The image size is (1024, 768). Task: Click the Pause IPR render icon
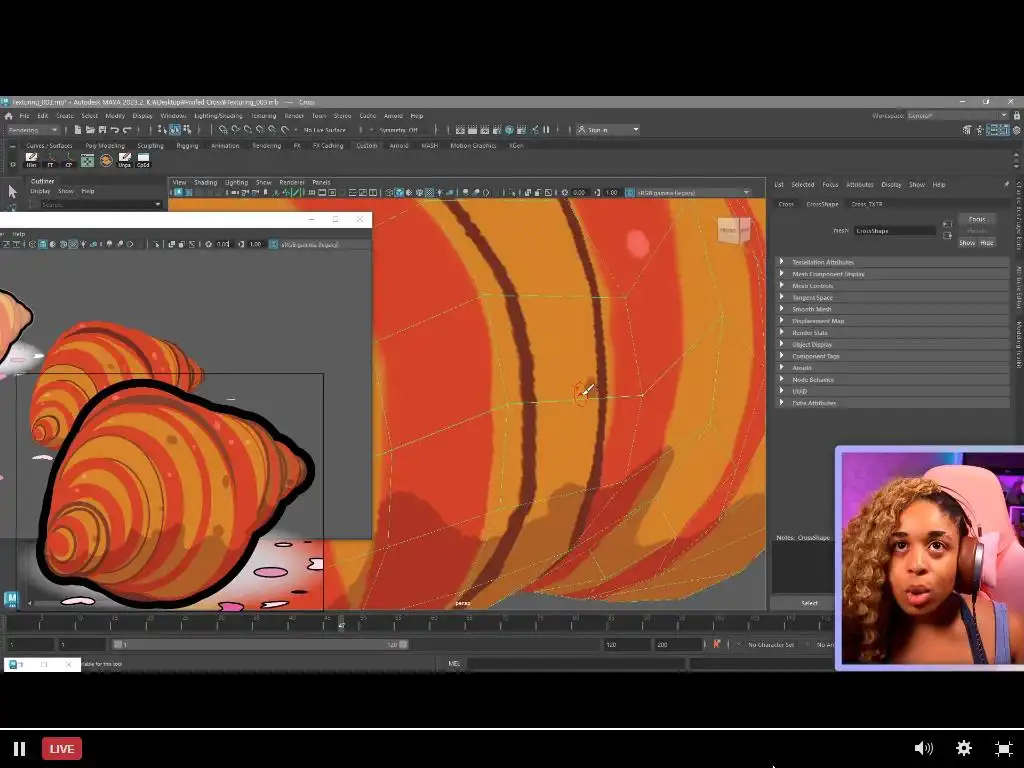point(547,130)
